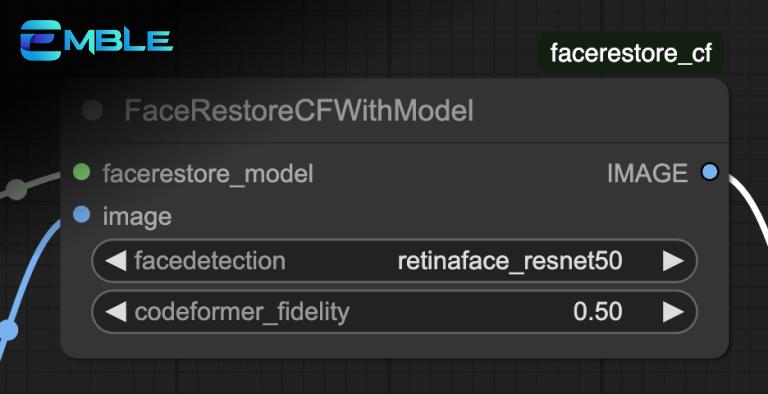Select next facedetection option with right arrow
The image size is (768, 394).
673,261
